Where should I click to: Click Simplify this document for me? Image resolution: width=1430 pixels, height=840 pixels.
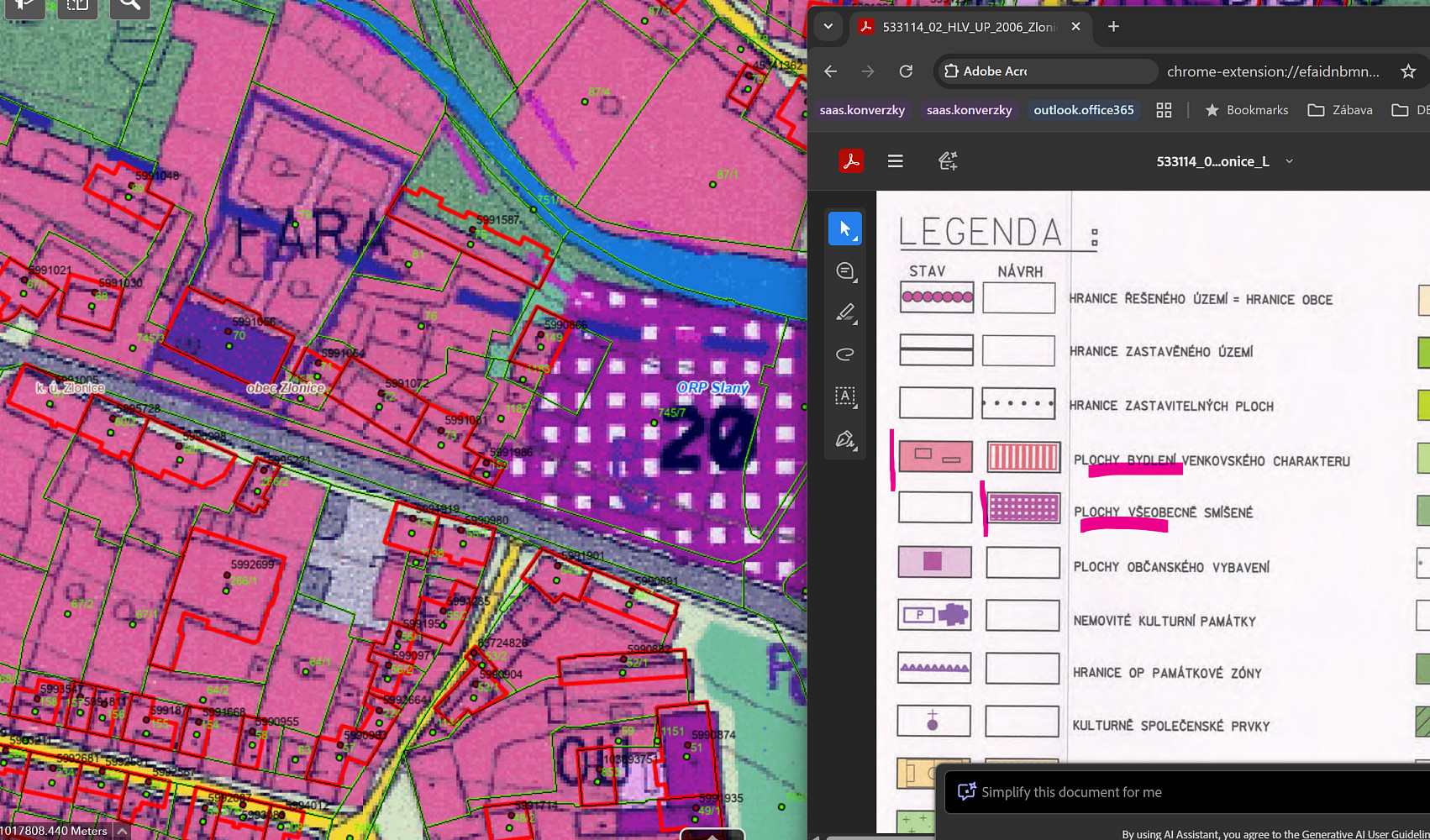pos(1071,792)
